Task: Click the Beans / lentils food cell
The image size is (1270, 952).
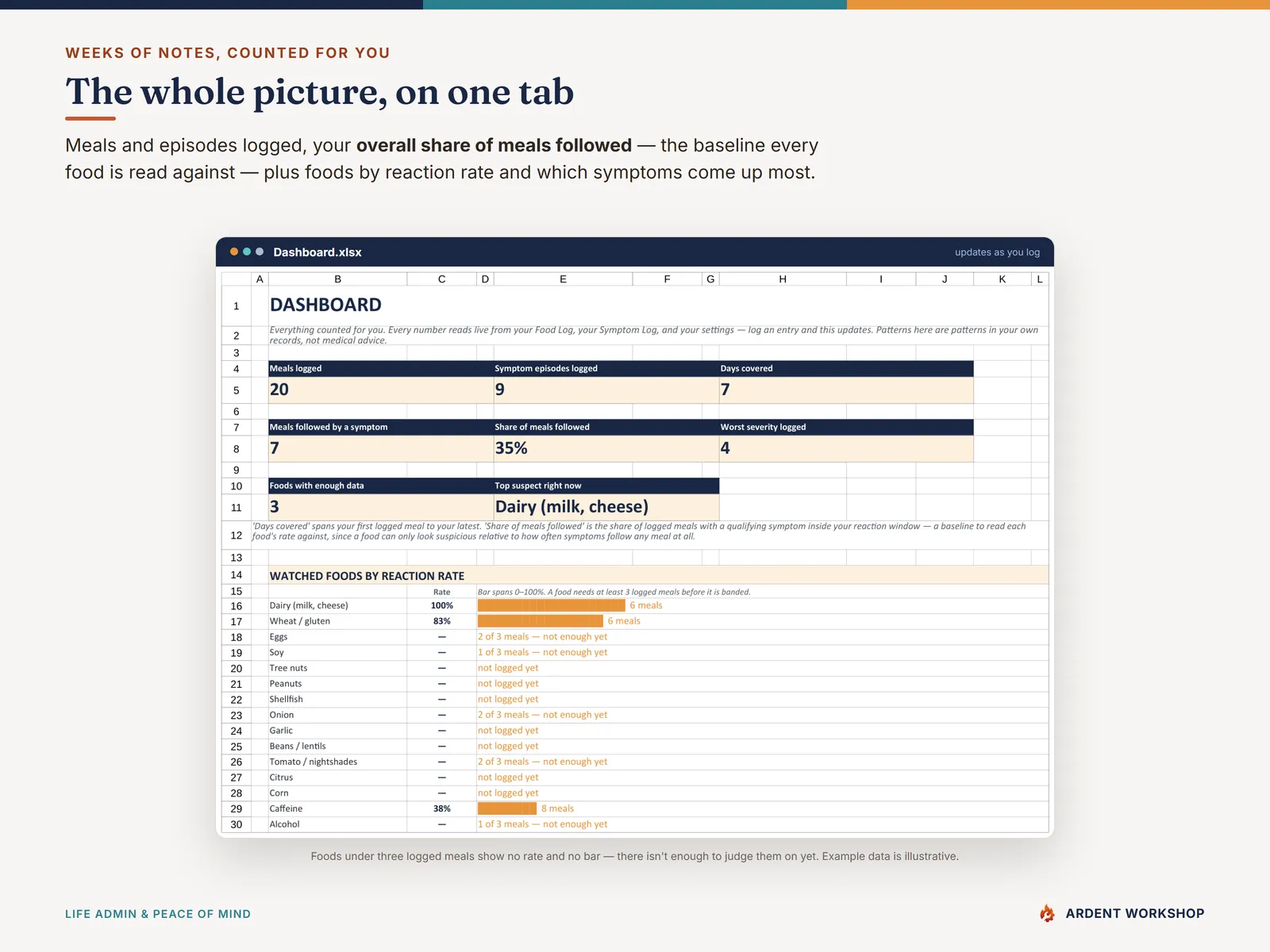Action: 337,747
